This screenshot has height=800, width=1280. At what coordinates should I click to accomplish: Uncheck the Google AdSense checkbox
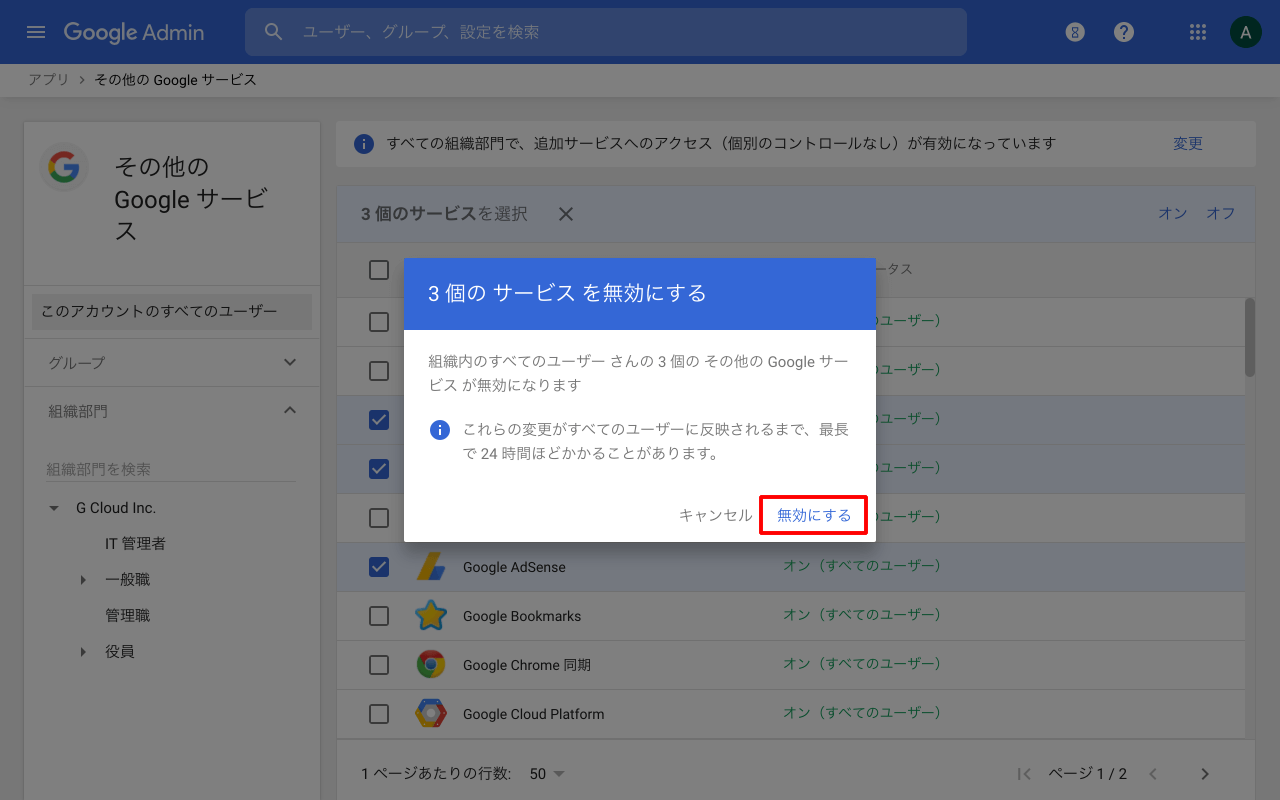coord(379,567)
